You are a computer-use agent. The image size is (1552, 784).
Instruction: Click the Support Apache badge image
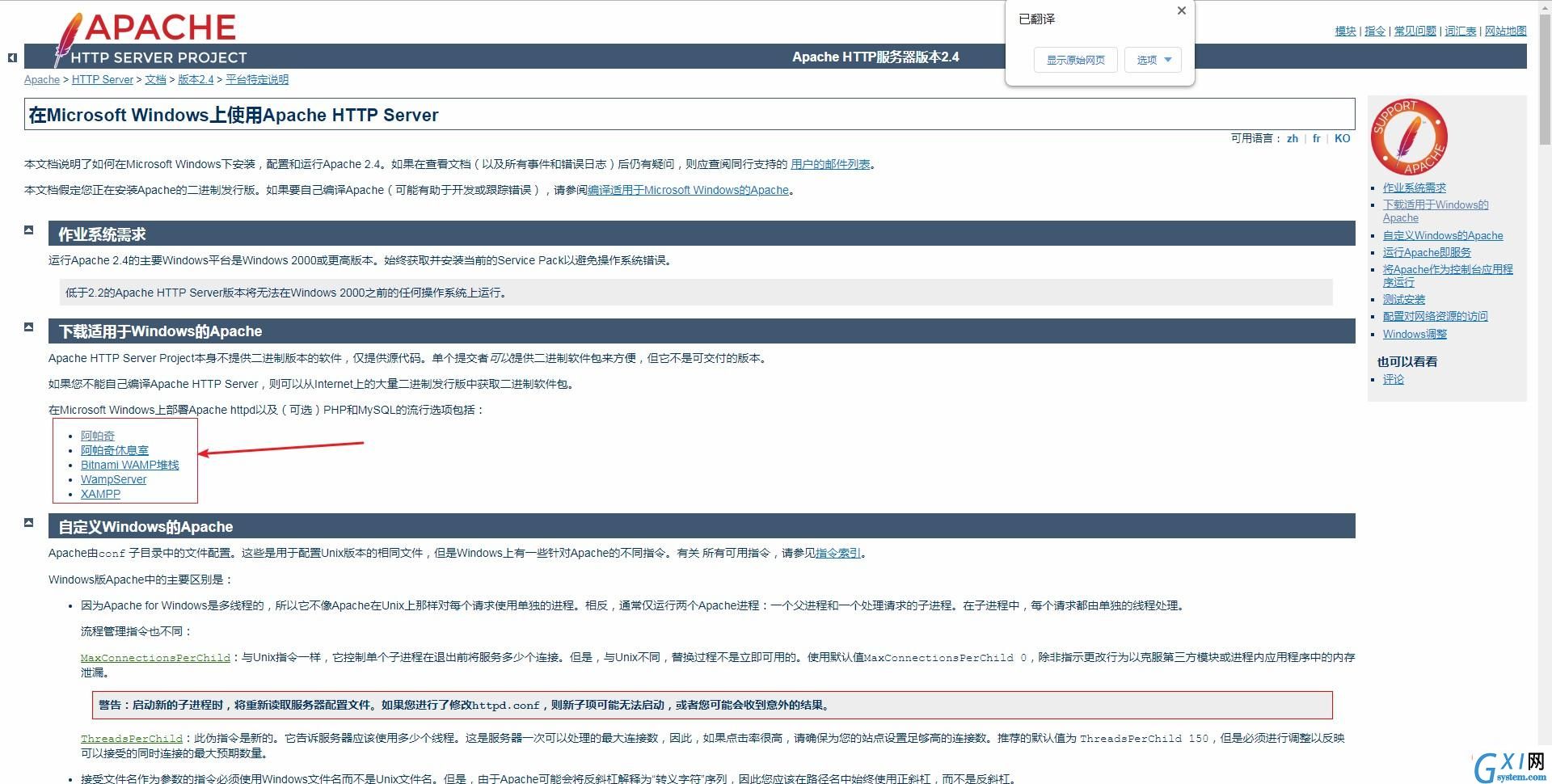(x=1409, y=137)
